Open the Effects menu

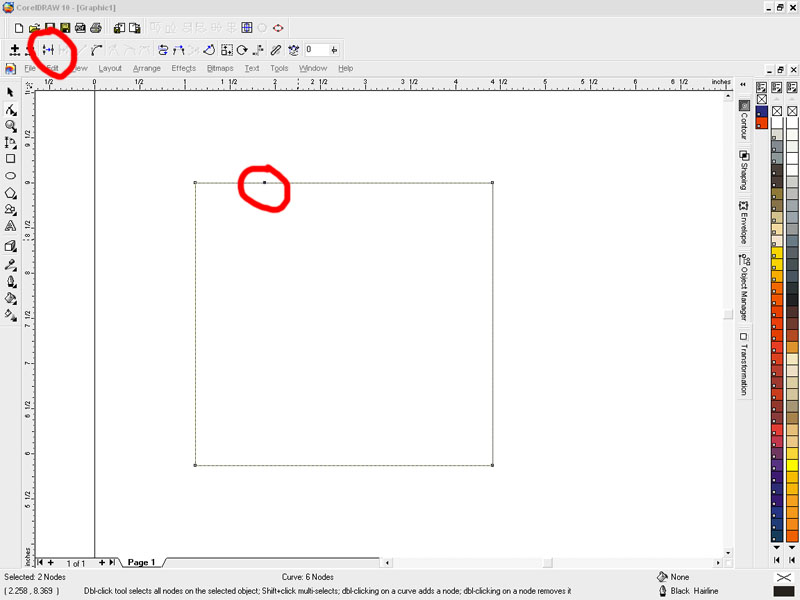point(184,68)
